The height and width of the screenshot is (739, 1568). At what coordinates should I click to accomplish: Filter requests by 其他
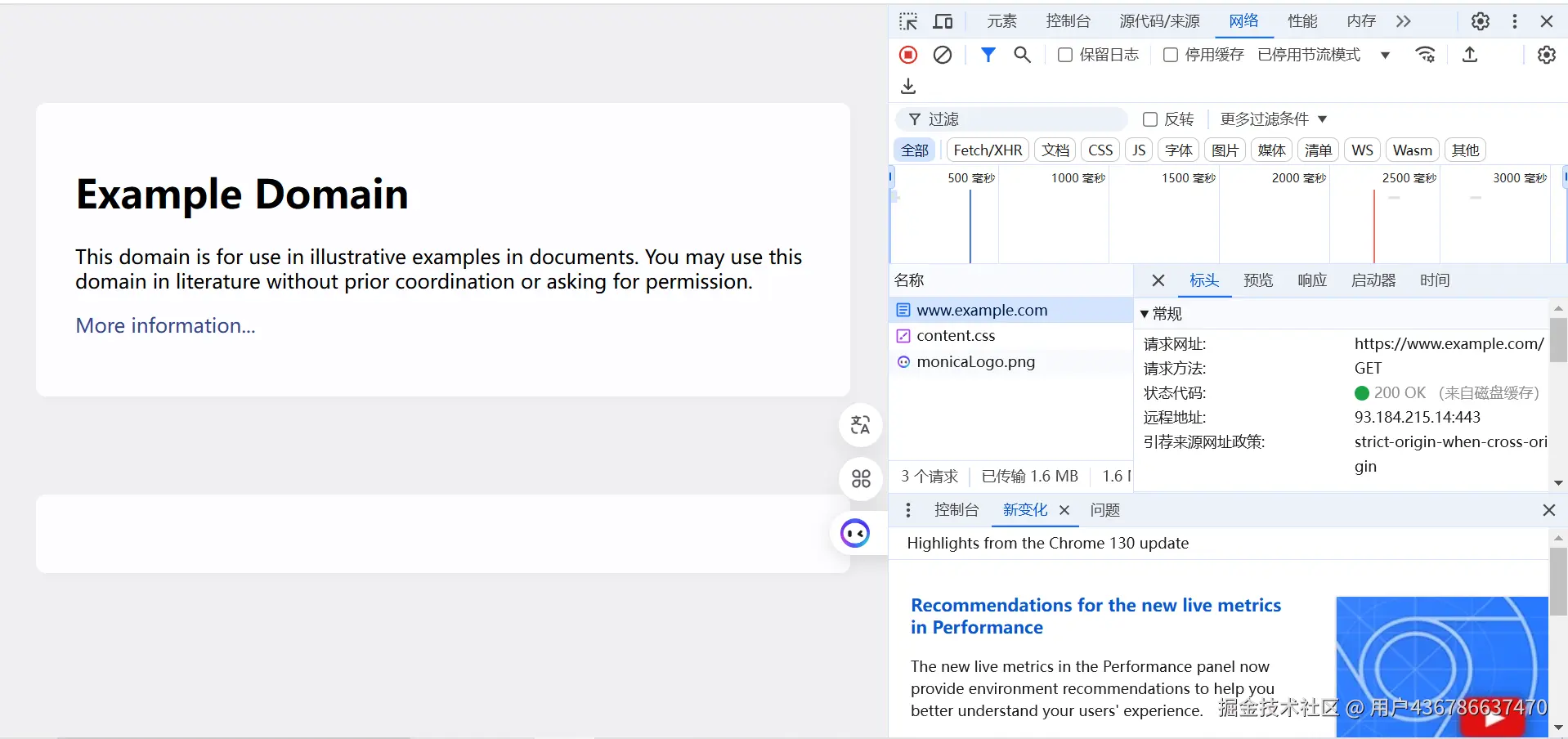pyautogui.click(x=1465, y=150)
